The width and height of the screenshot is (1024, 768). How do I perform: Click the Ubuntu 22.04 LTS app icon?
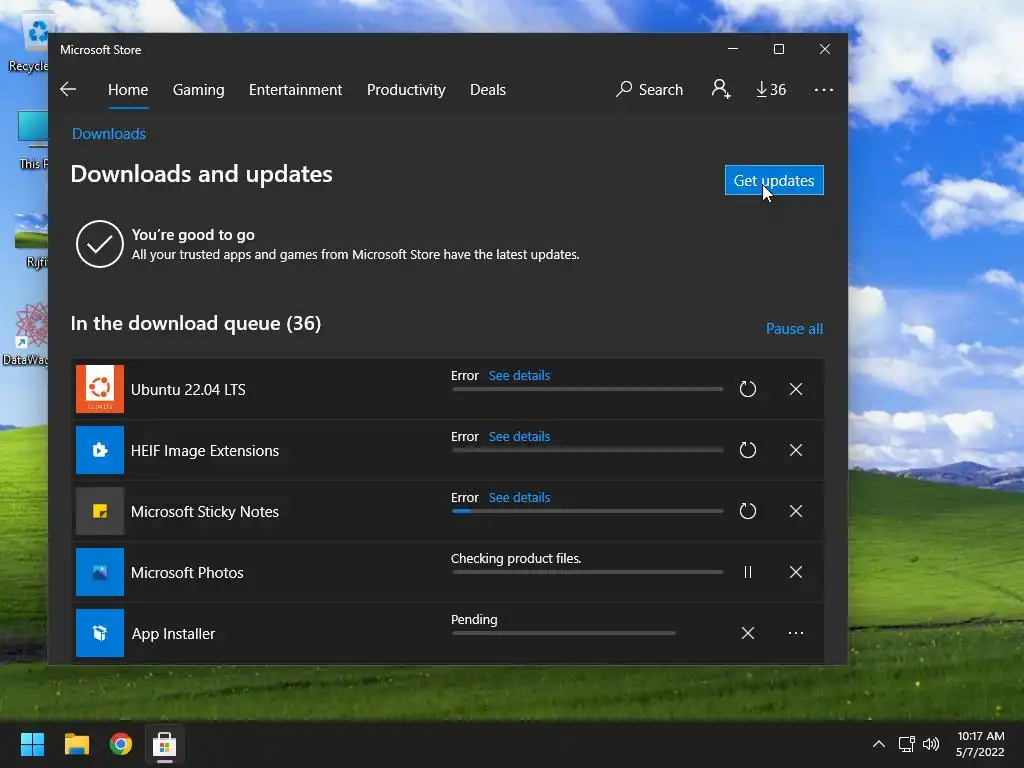pos(100,389)
